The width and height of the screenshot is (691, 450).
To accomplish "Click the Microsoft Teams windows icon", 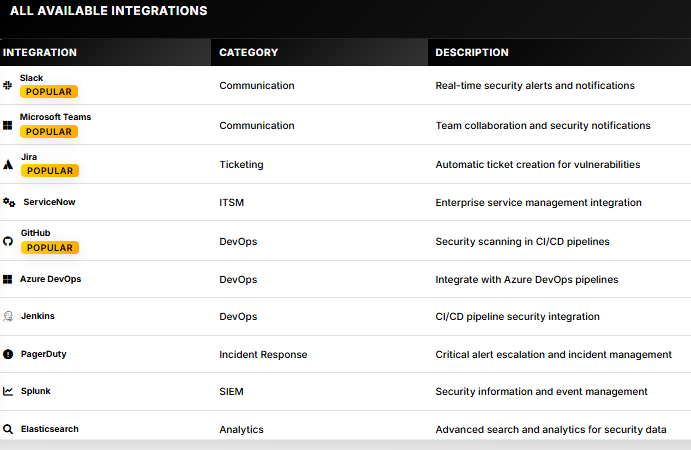I will pos(7,126).
